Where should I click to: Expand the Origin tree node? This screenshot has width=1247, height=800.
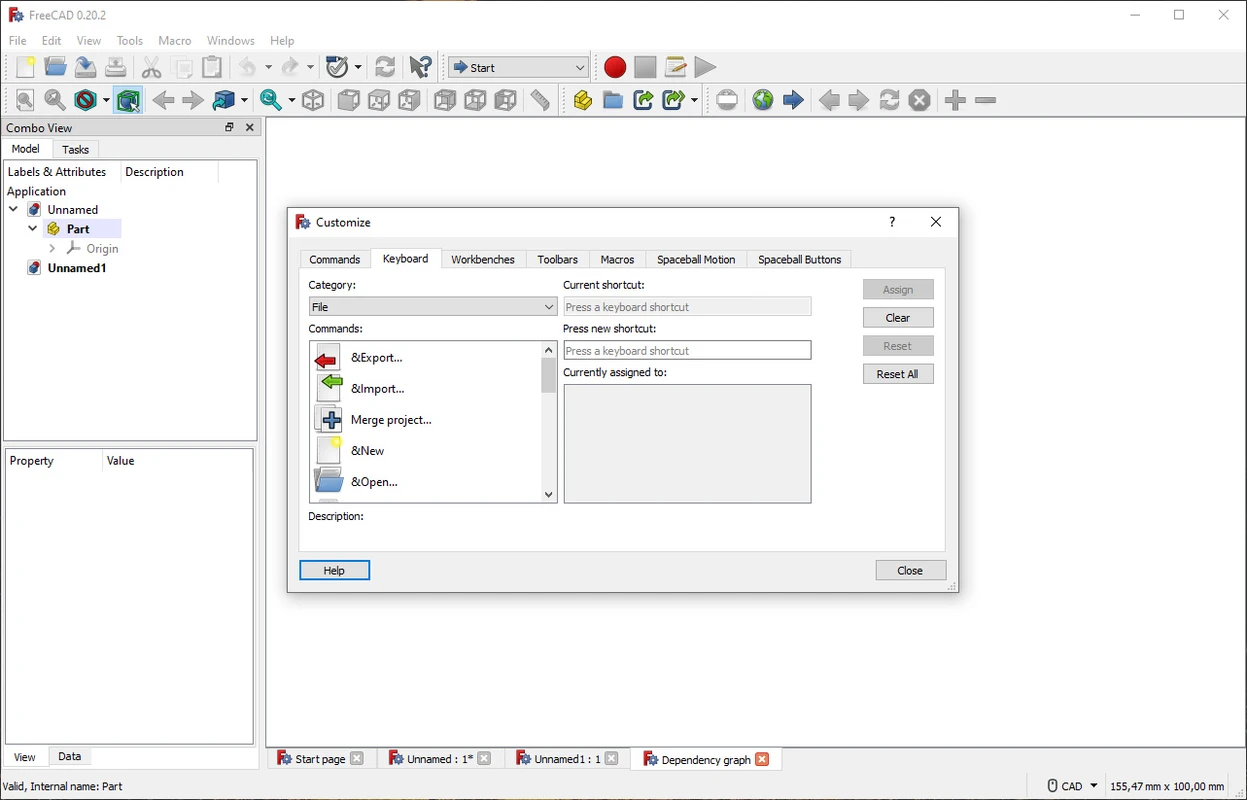52,248
